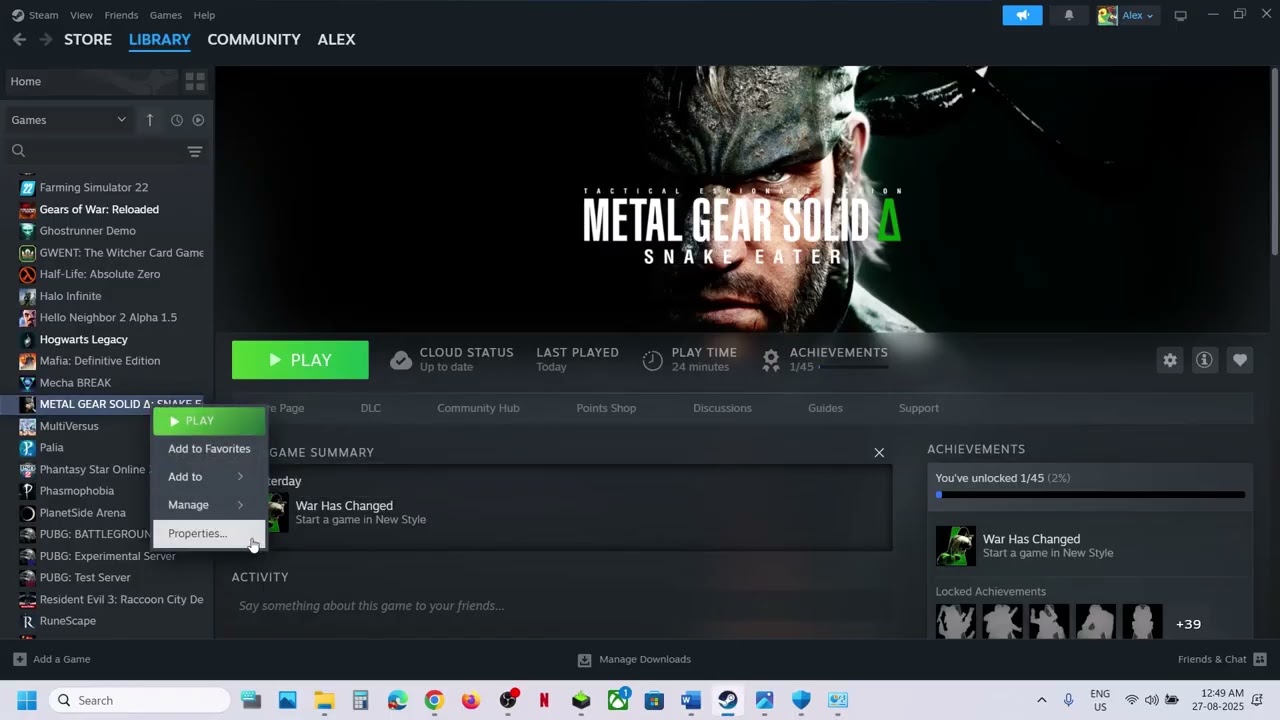This screenshot has width=1280, height=720.
Task: Open the DLC tab
Action: [x=371, y=408]
